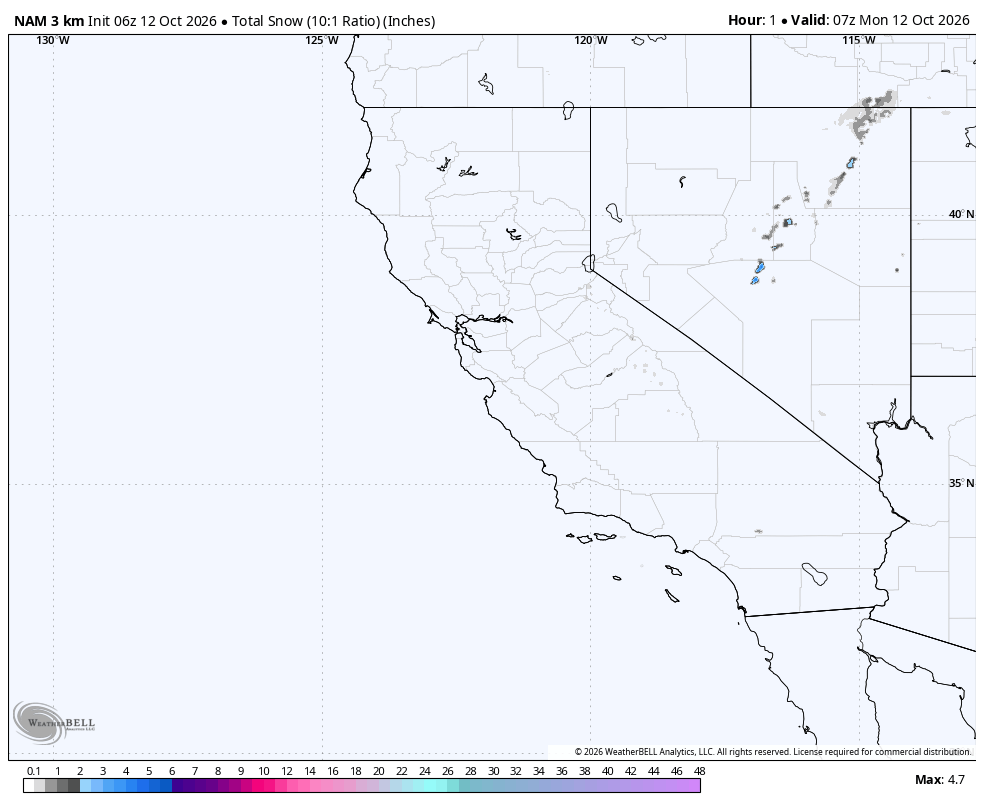The image size is (984, 808).
Task: Click the '35°N' latitude label
Action: (961, 483)
